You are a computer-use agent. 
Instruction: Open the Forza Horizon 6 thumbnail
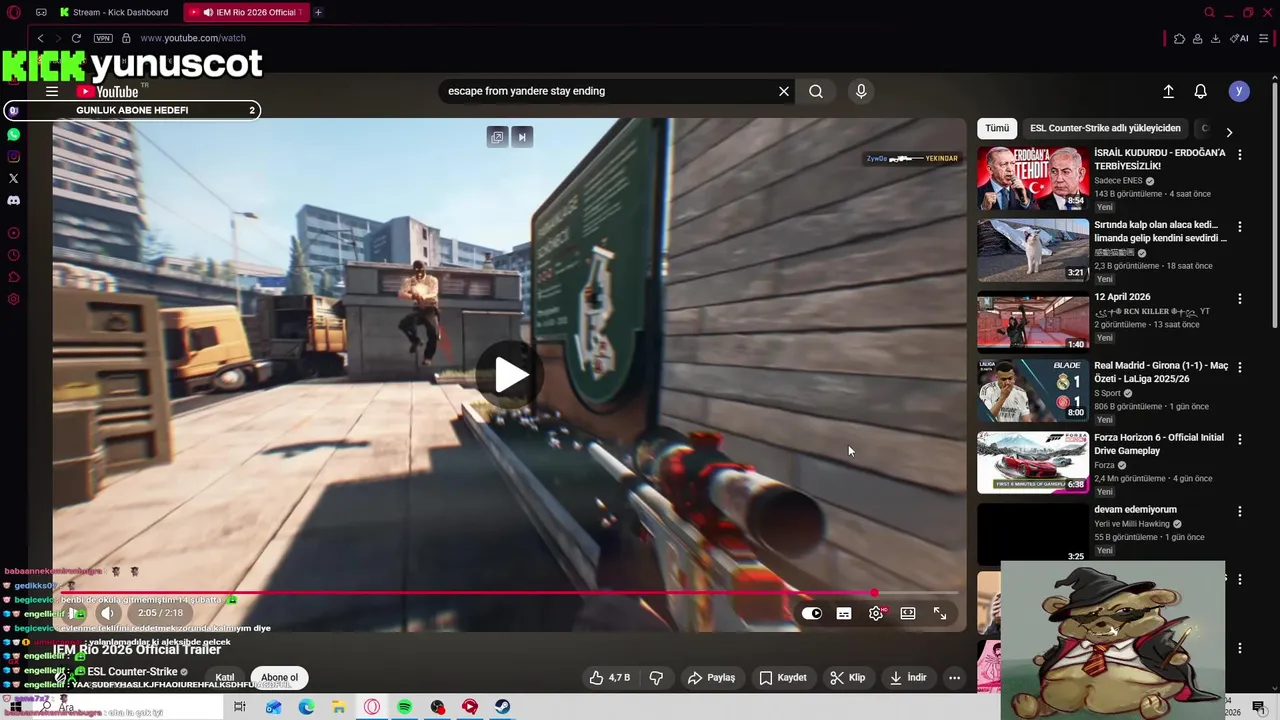click(1033, 462)
